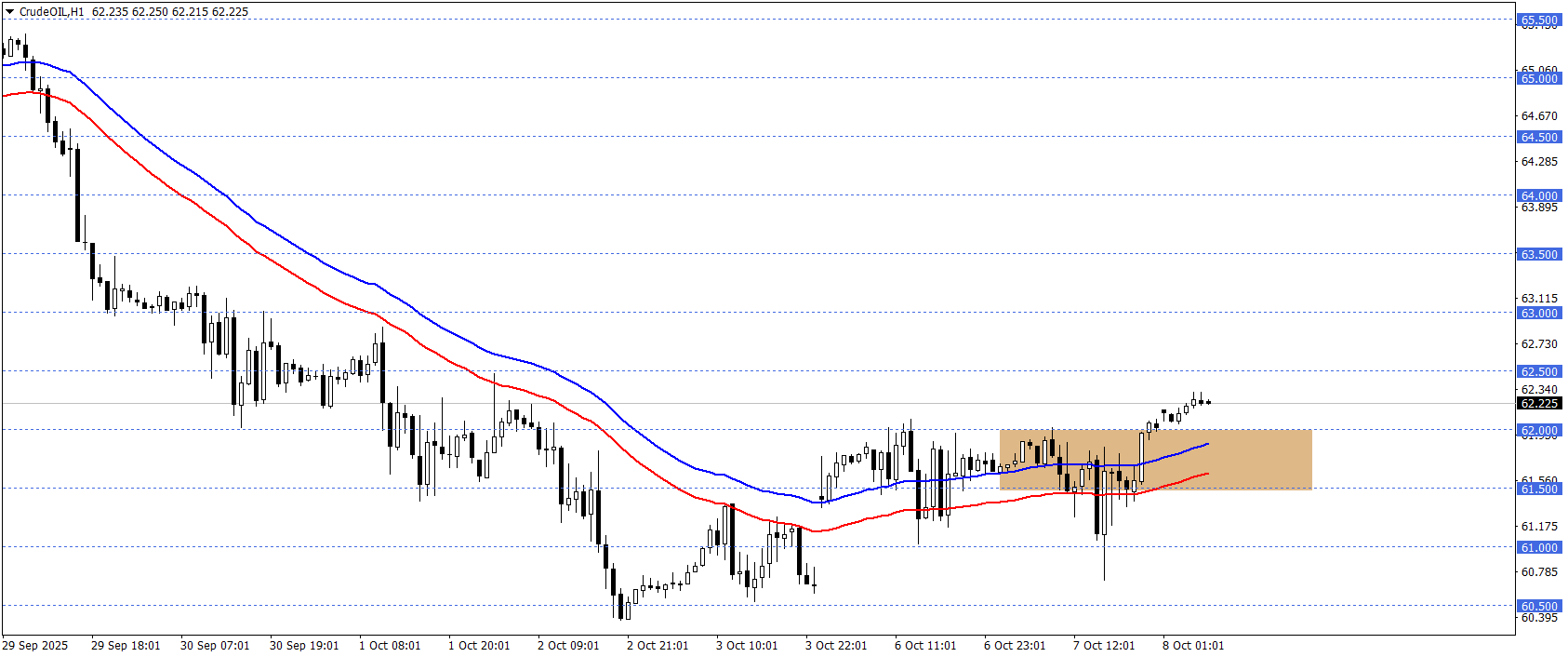The image size is (1568, 657).
Task: Click the 6 Oct 11:01 time label
Action: pyautogui.click(x=925, y=646)
